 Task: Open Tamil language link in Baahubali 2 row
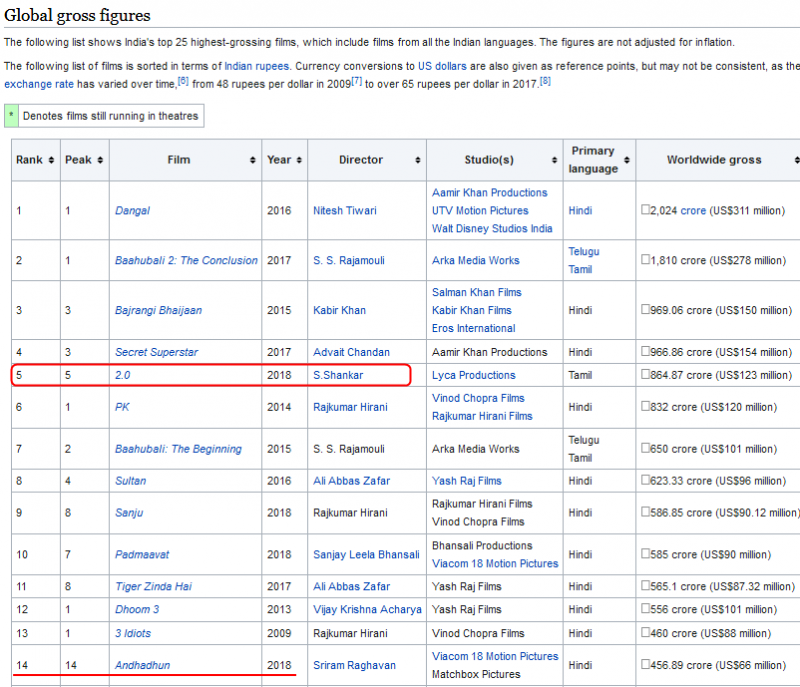581,269
